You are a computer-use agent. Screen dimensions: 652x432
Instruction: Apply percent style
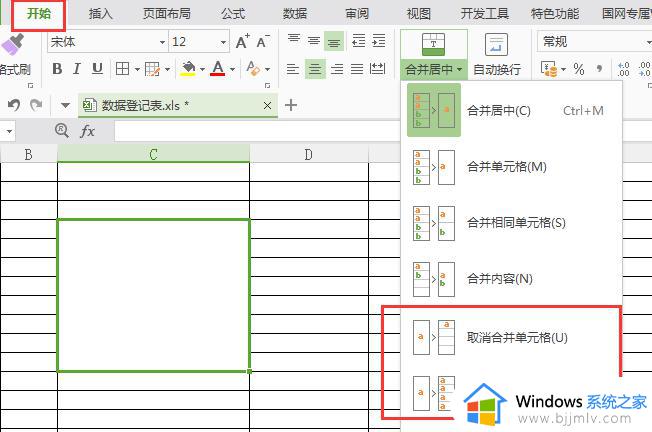pos(579,69)
